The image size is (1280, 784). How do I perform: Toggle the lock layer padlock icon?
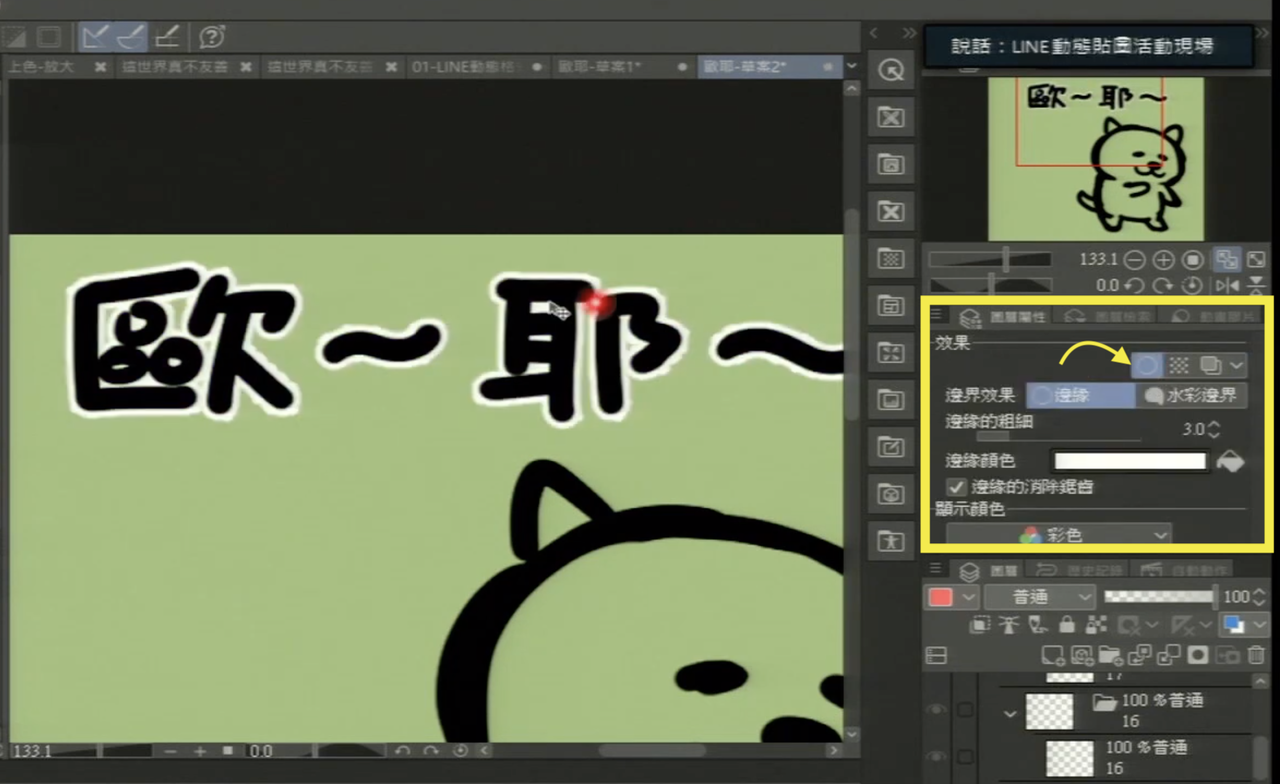click(1067, 625)
